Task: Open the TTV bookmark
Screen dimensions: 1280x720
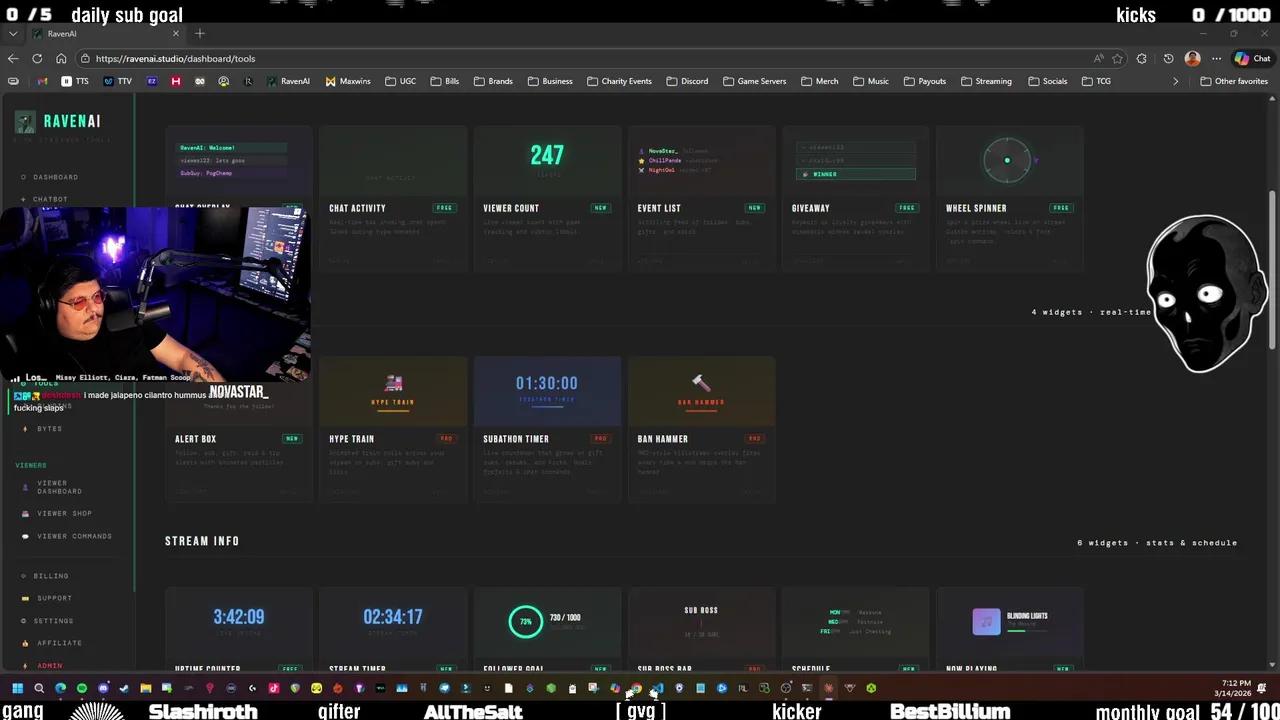Action: coord(118,81)
